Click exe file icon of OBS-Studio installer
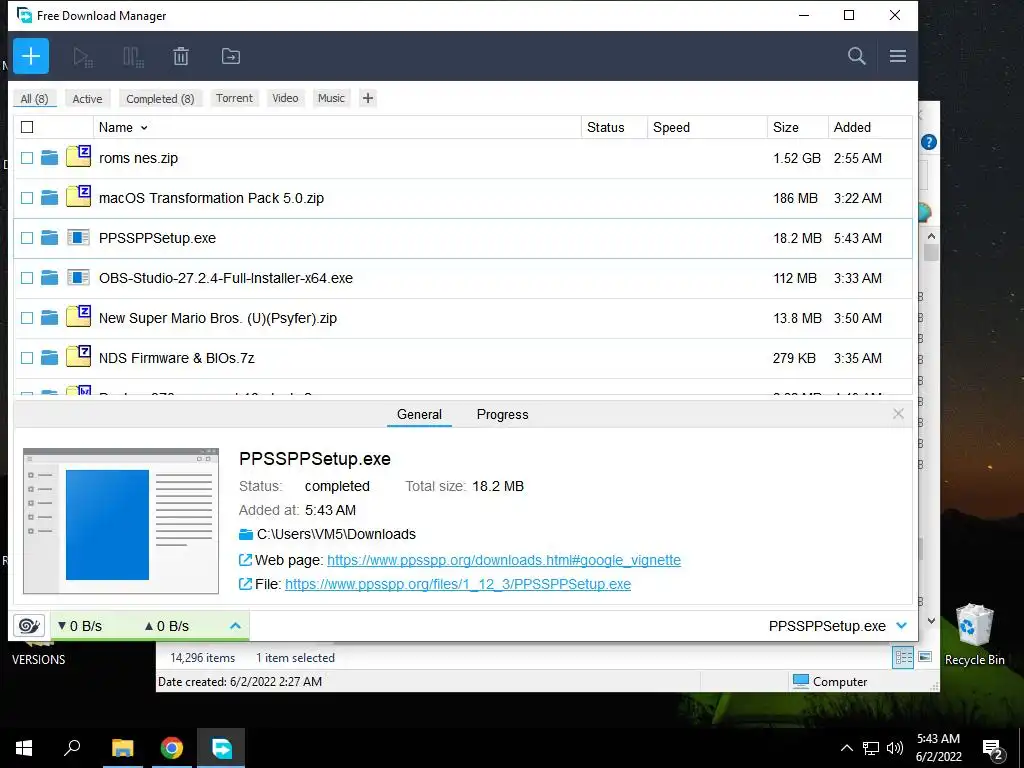Screen dimensions: 1024x768 78,278
